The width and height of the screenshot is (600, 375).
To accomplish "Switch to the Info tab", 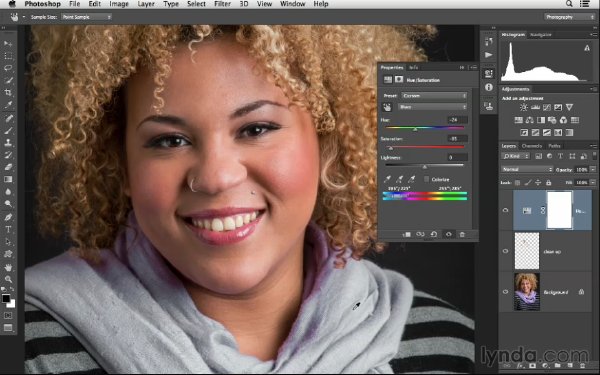I will [414, 67].
